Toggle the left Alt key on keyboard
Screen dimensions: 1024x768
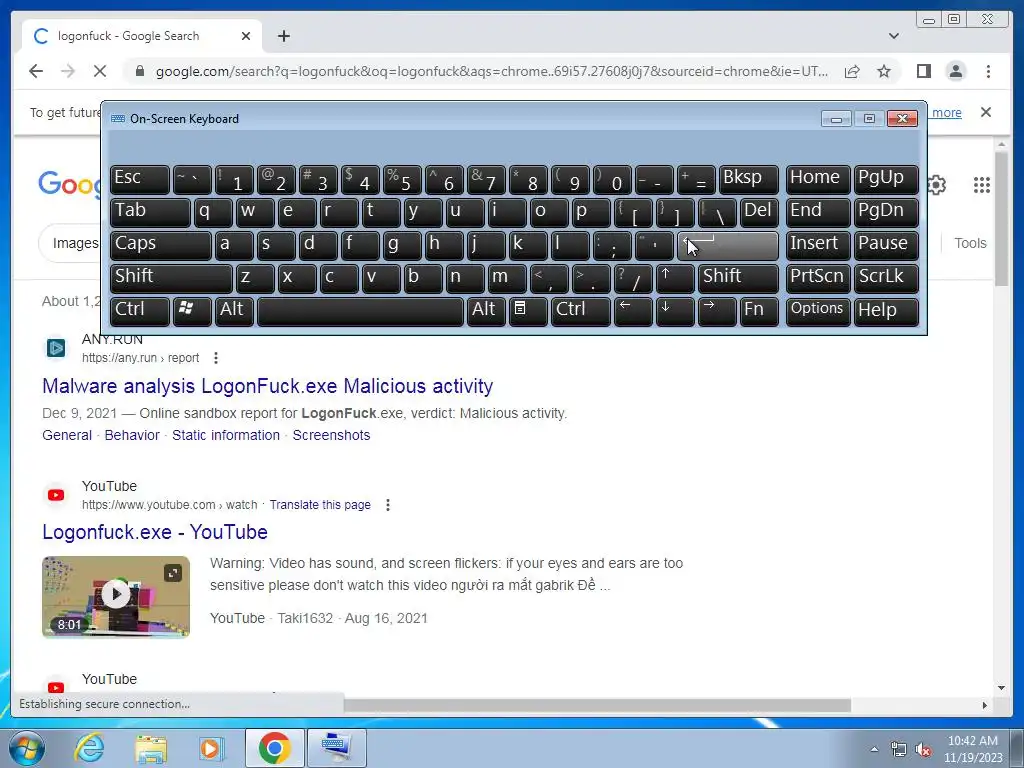234,312
